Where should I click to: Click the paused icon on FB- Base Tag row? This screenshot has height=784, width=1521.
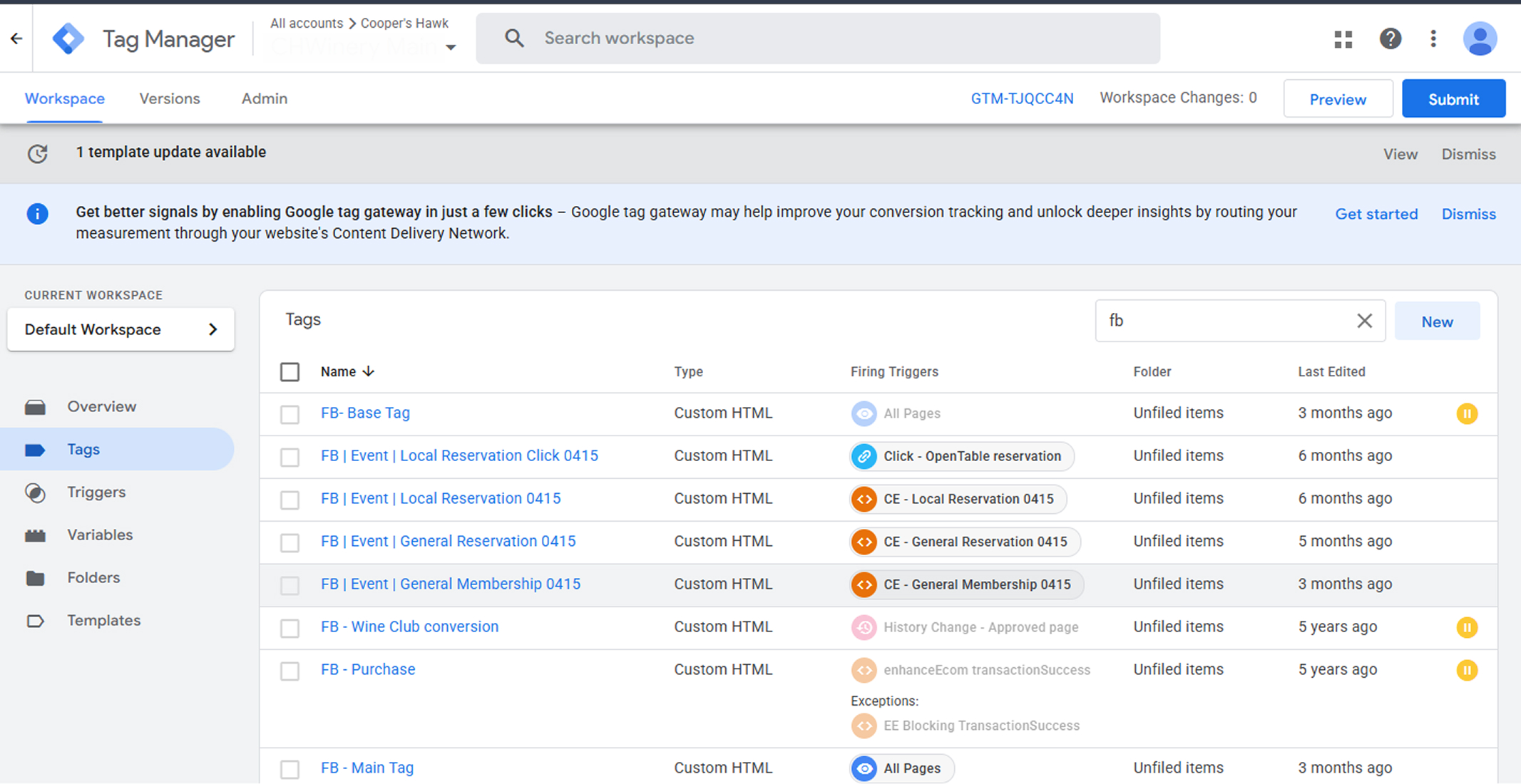(x=1467, y=413)
